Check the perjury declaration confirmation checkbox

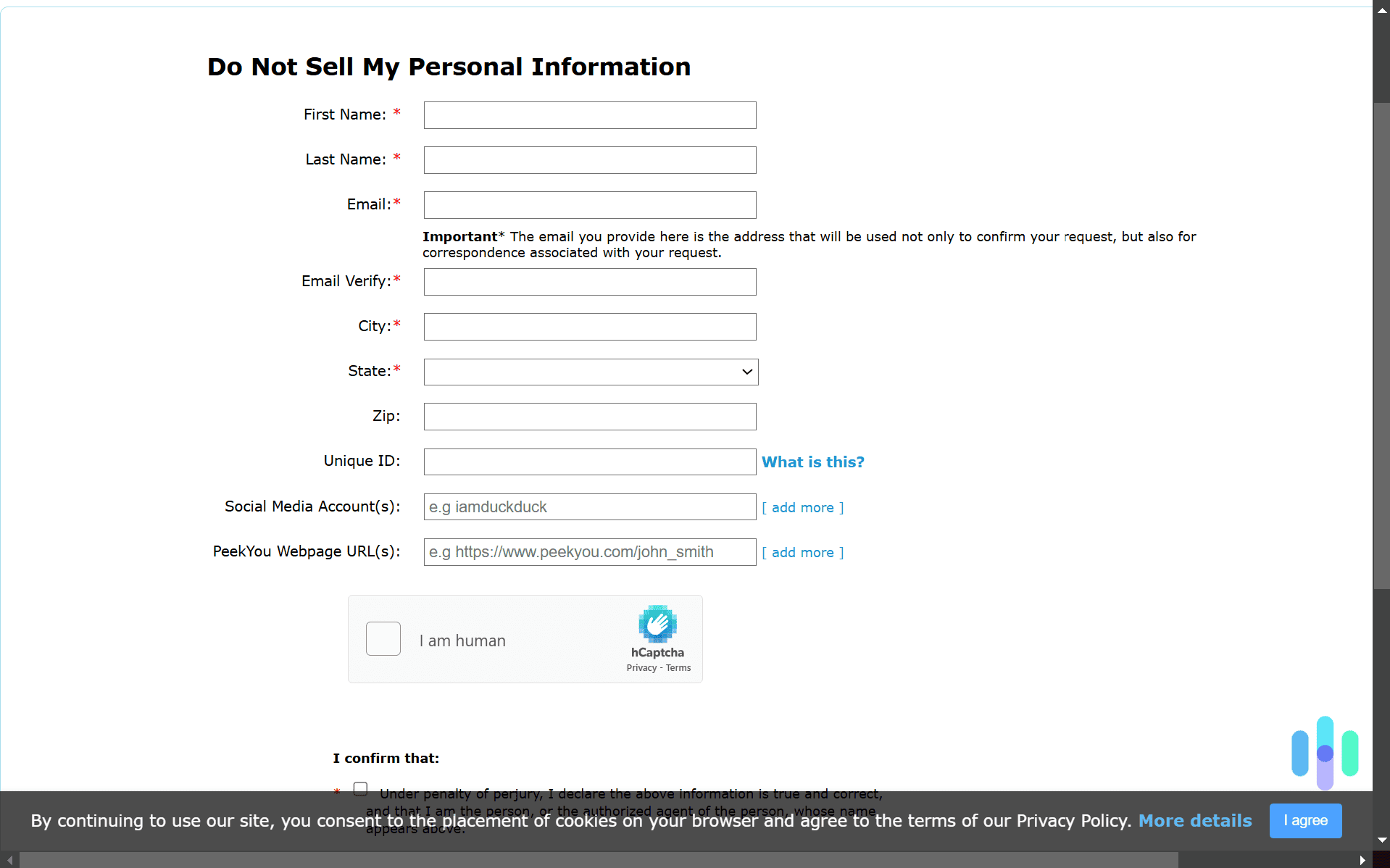[x=360, y=788]
